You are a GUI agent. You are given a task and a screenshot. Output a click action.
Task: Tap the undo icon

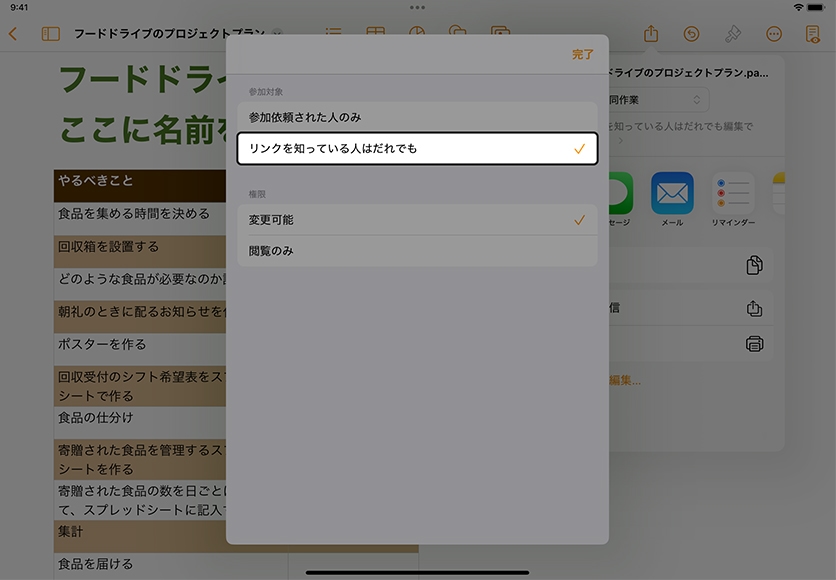[x=691, y=34]
